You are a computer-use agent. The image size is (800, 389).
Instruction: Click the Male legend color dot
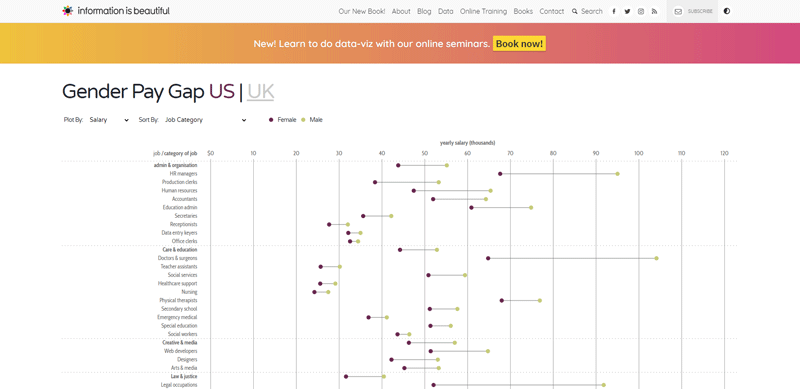click(303, 120)
